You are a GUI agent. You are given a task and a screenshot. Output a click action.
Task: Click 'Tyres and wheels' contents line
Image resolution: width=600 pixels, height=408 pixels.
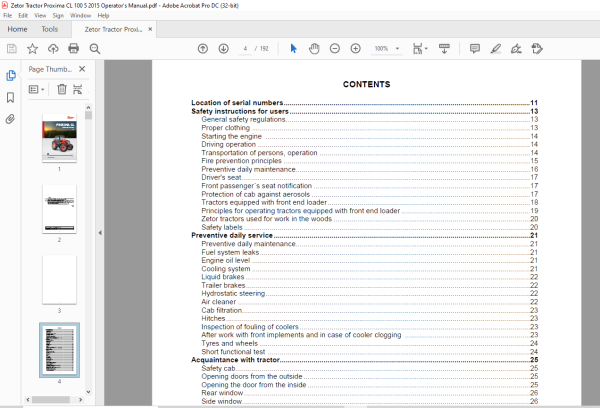370,343
